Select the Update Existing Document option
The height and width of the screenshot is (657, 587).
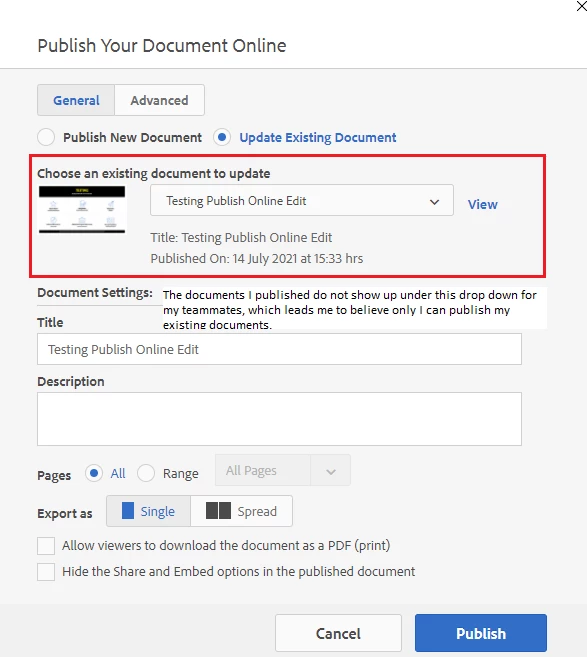tap(222, 137)
